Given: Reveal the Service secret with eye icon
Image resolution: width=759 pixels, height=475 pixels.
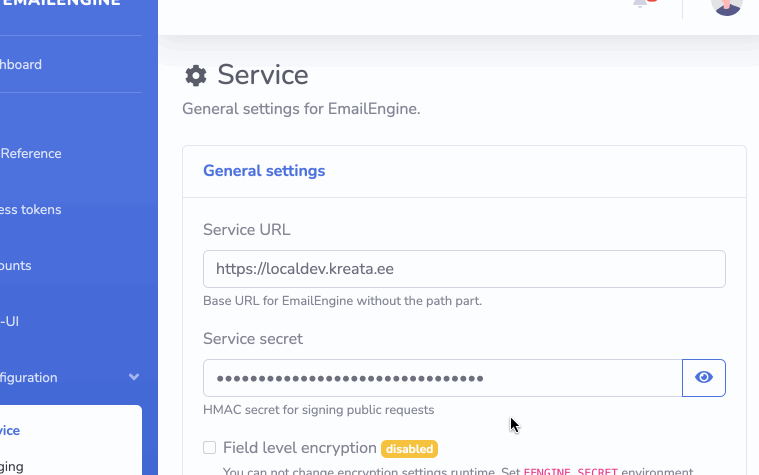Looking at the screenshot, I should [x=703, y=378].
